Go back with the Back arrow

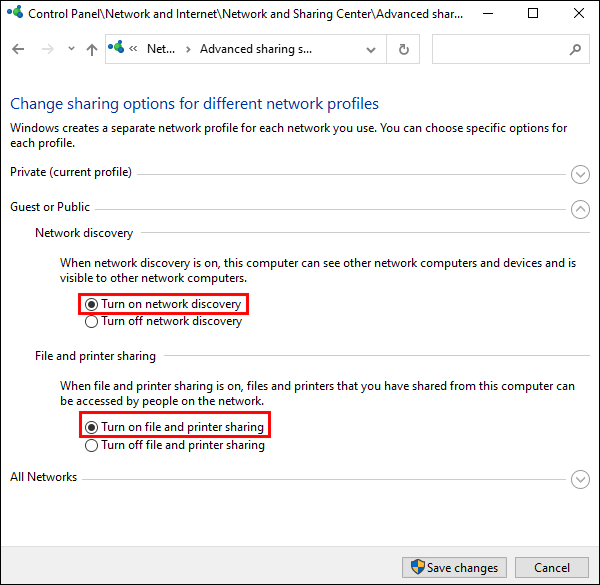coord(18,49)
